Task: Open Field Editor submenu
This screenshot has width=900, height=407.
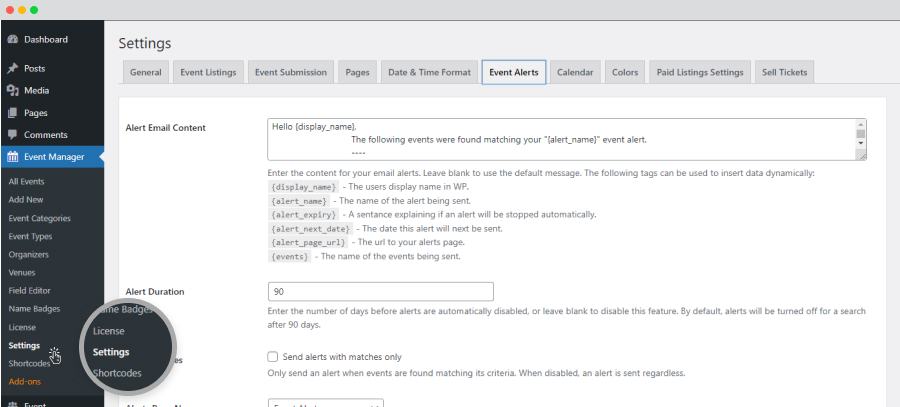Action: pos(29,290)
